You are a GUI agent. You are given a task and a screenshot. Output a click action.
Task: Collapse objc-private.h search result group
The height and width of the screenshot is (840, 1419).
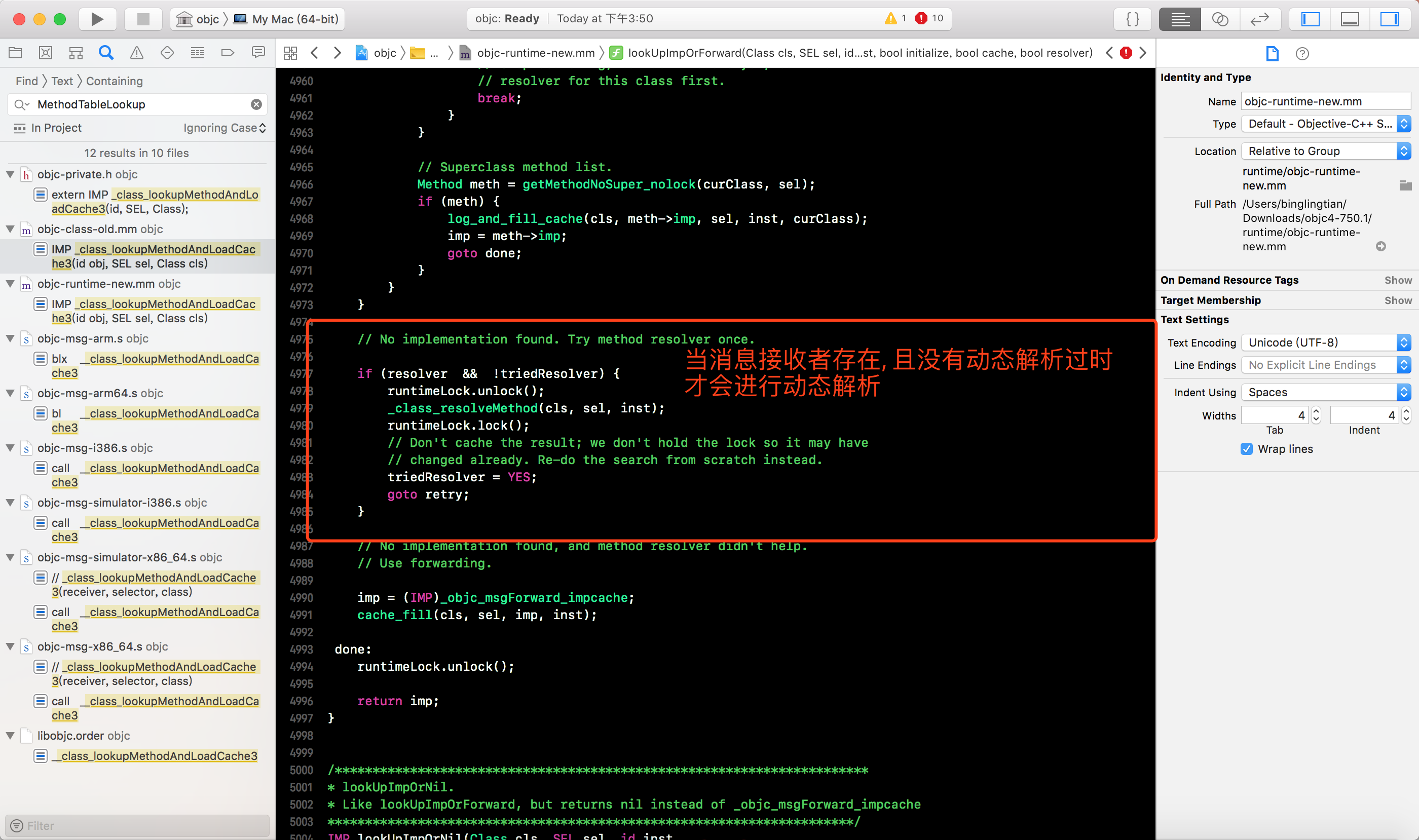coord(10,174)
